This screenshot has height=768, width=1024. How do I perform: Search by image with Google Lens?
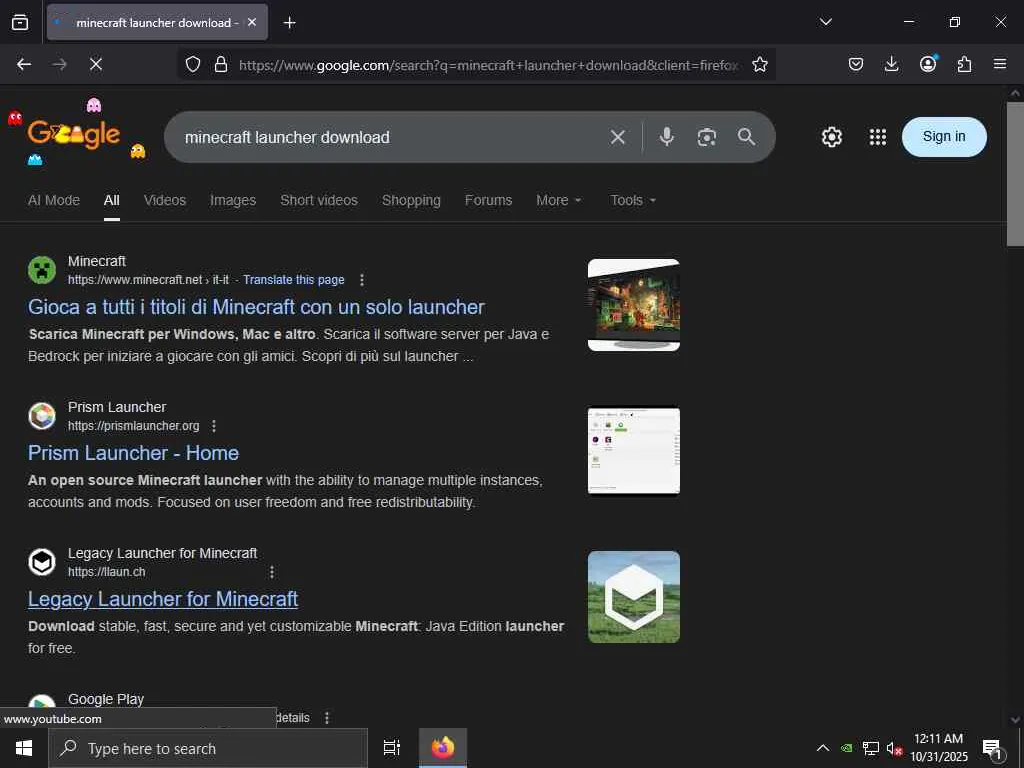coord(707,137)
